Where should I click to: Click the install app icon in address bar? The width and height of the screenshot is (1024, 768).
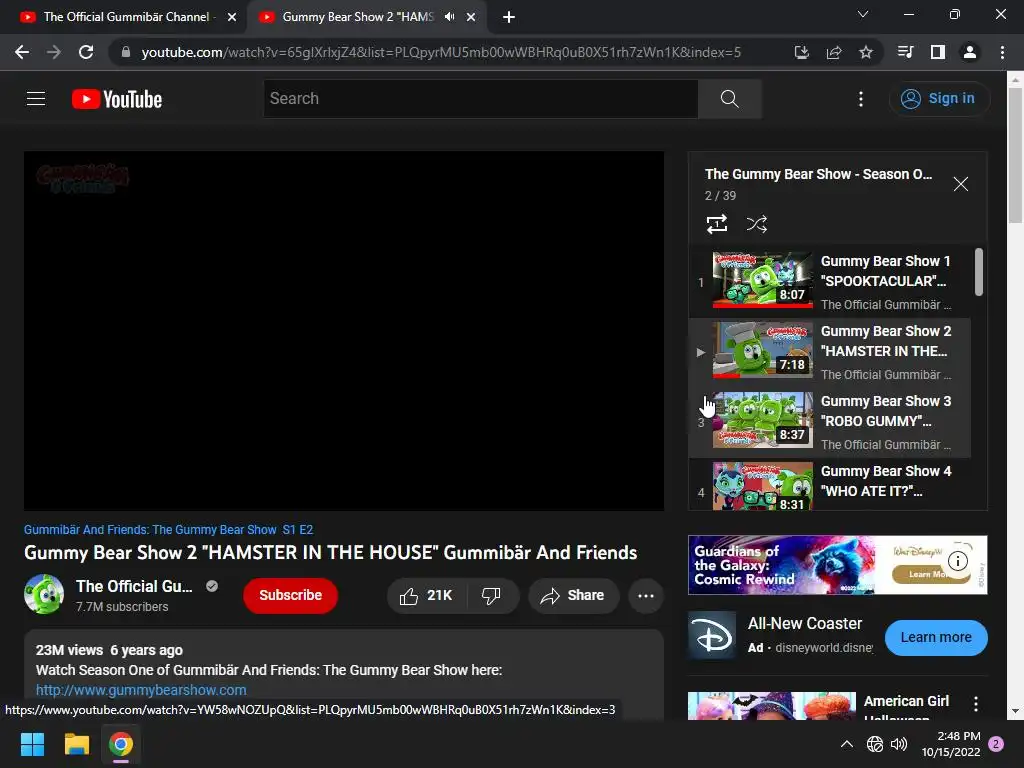point(802,52)
